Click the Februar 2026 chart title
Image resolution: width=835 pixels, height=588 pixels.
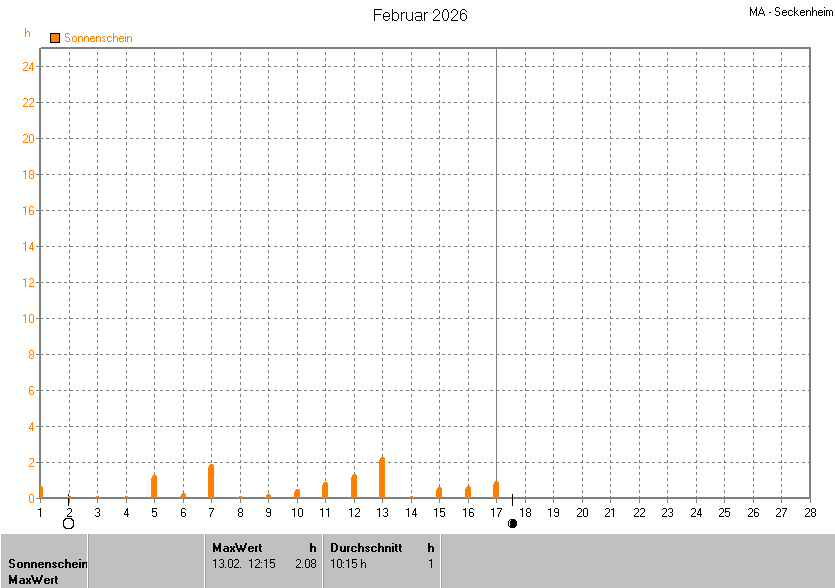(420, 15)
